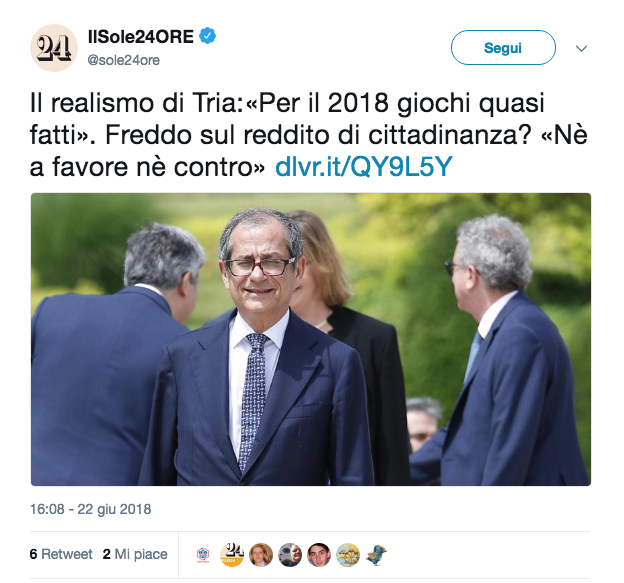Open the dark-haired young man's avatar

319,554
